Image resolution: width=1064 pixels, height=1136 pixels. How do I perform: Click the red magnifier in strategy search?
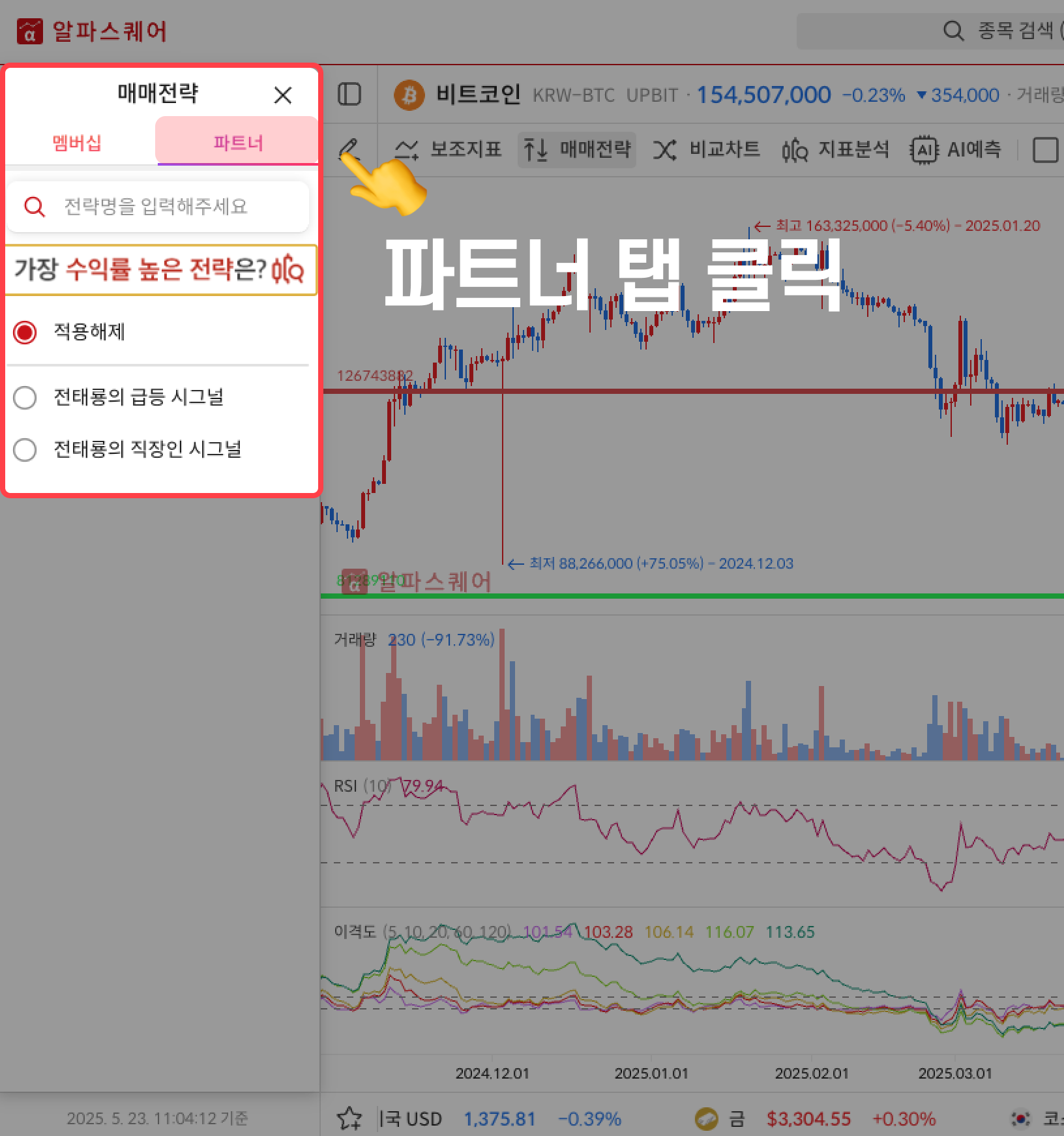(x=34, y=207)
